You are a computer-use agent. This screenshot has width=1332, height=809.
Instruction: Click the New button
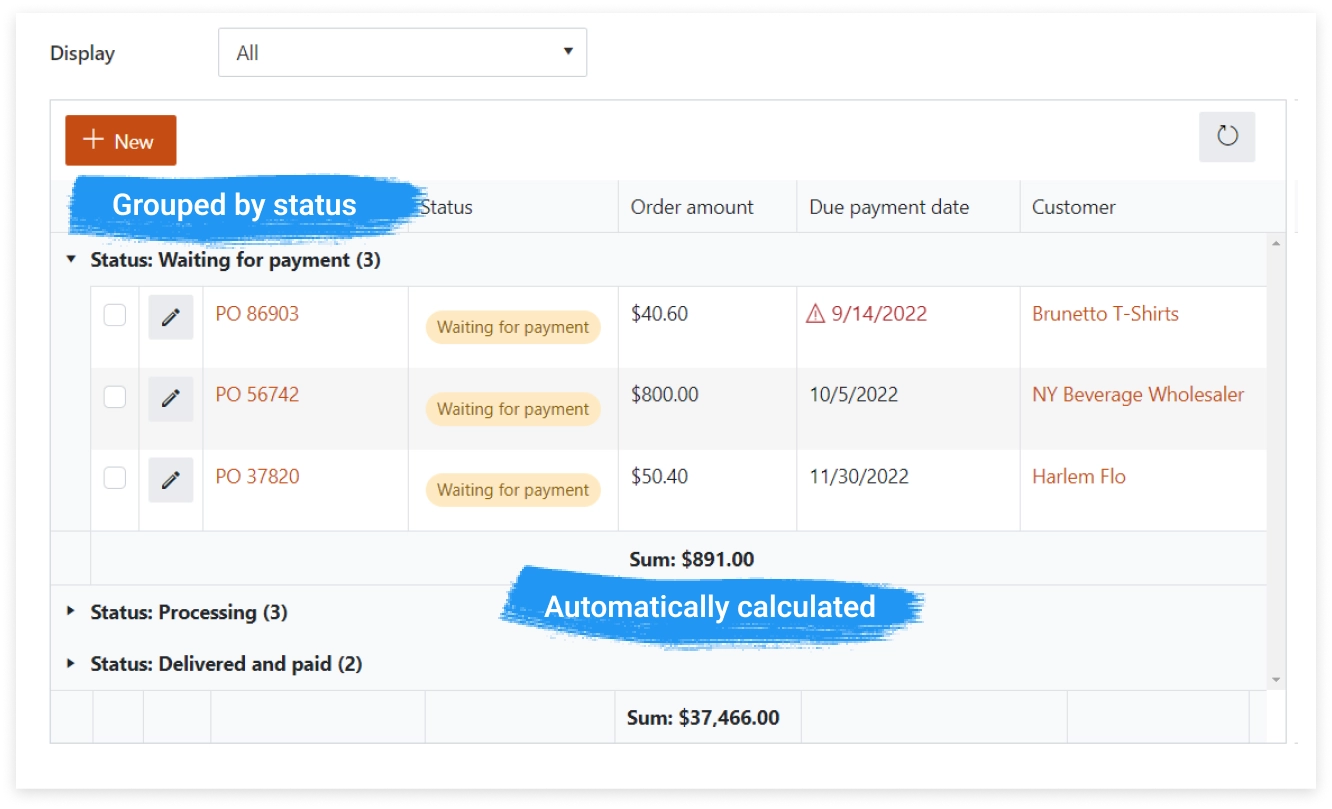point(121,141)
